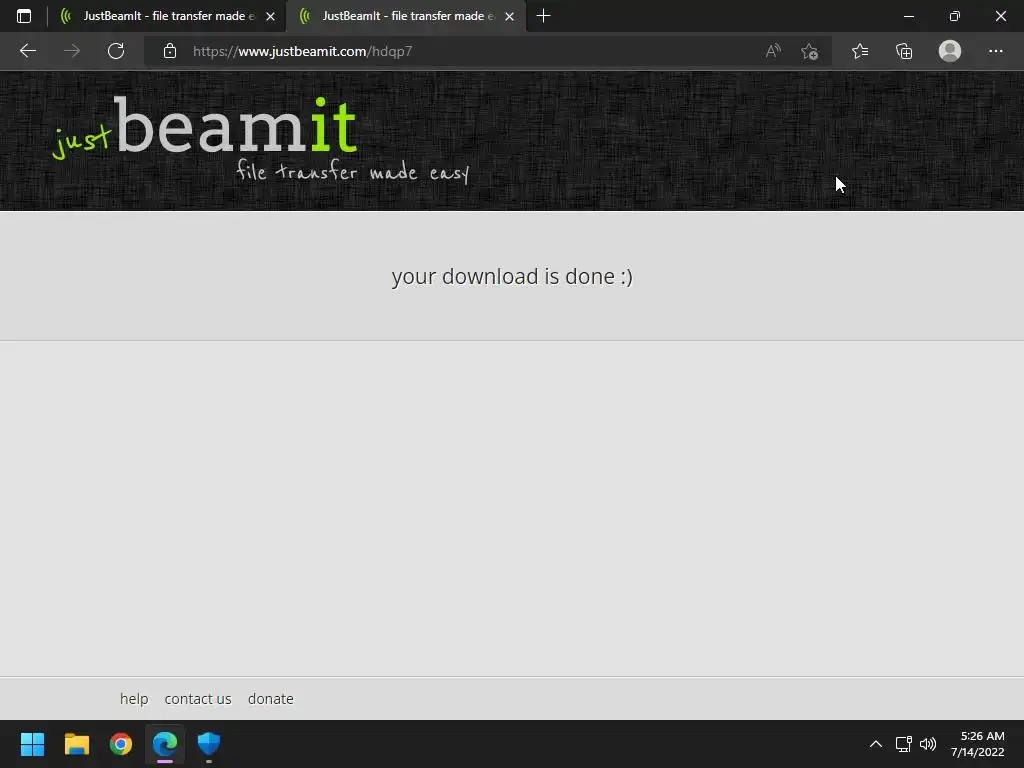
Task: Click Microsoft Edge taskbar icon
Action: pyautogui.click(x=165, y=744)
